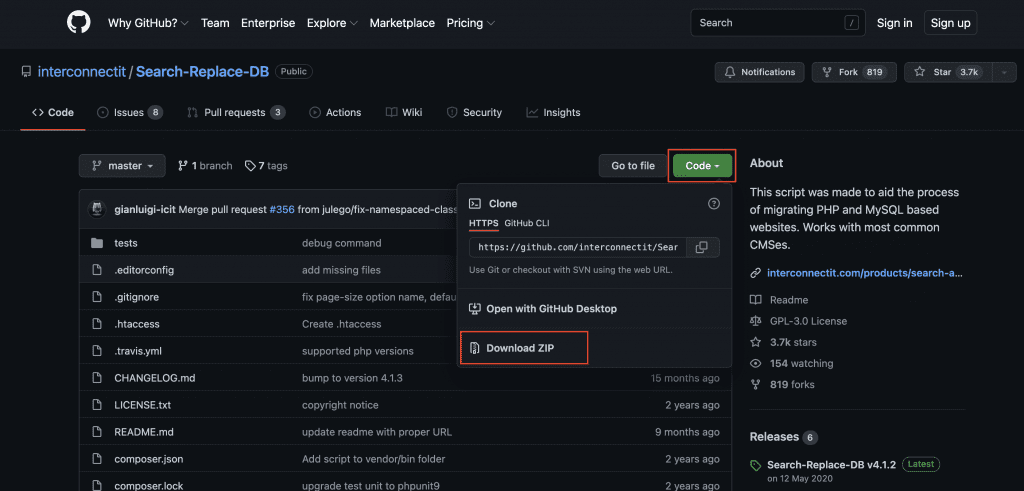Screen dimensions: 1024x491
Task: Select the HTTPS clone tab
Action: [484, 223]
